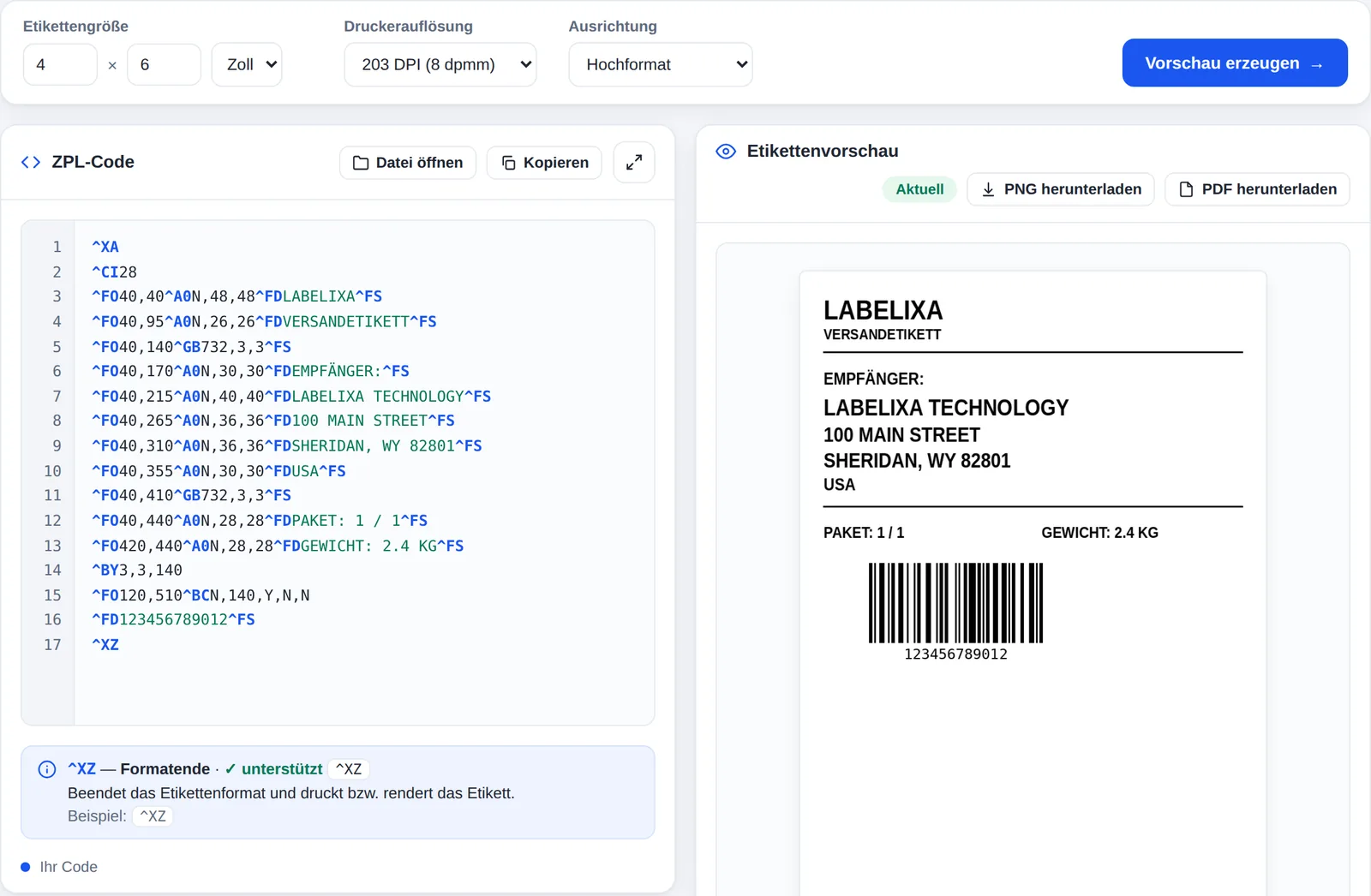
Task: Click code line 17 ^XZ
Action: (105, 645)
